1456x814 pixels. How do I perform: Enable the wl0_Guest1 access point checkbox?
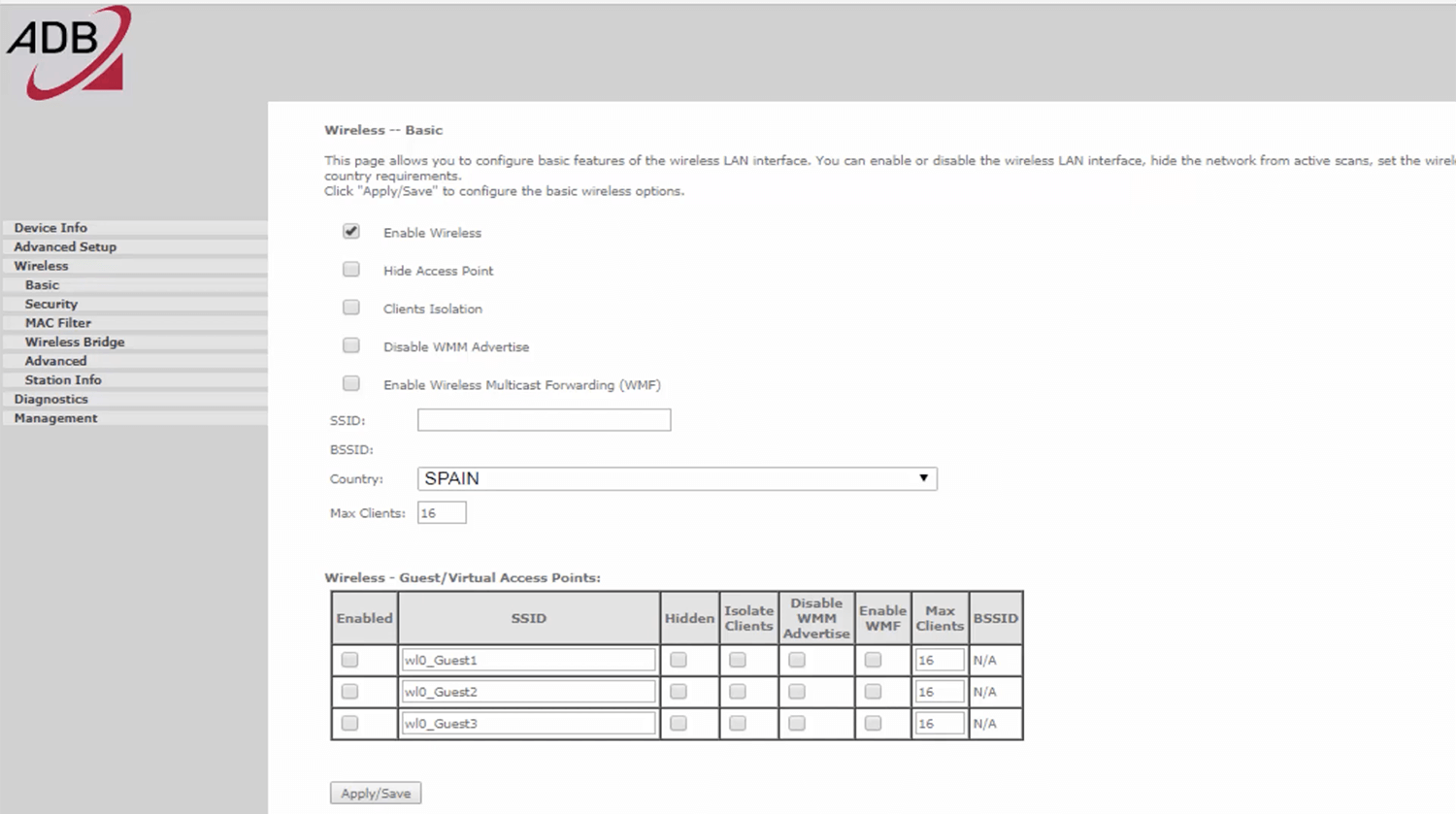point(349,660)
